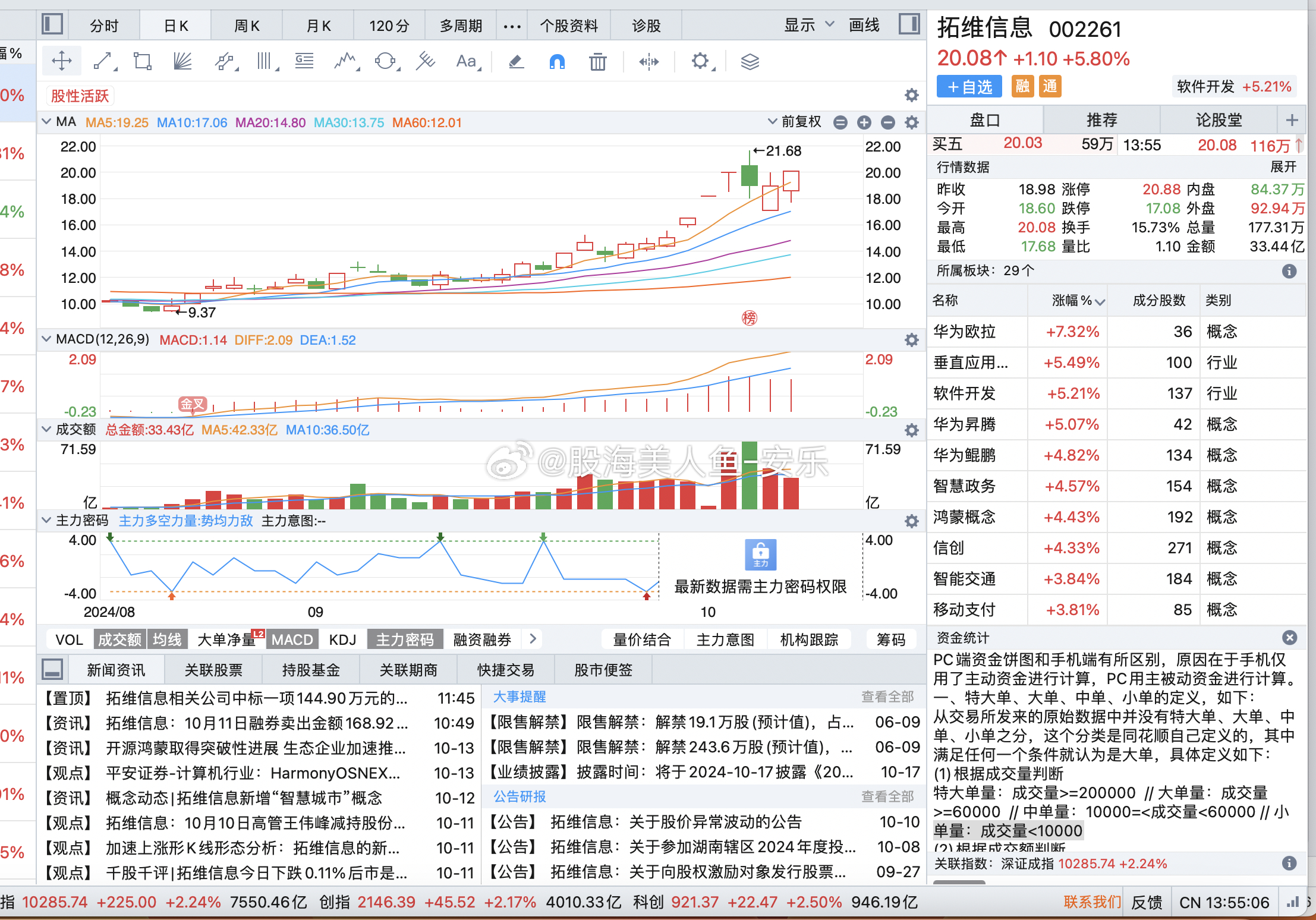Image resolution: width=1316 pixels, height=920 pixels.
Task: Add new tab with plus button
Action: 1292,120
